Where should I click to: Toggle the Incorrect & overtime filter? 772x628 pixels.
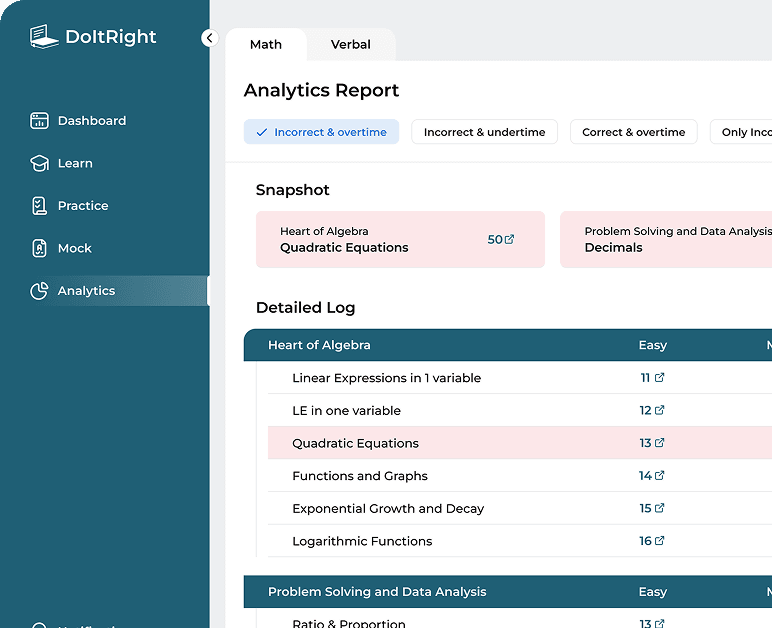click(x=321, y=132)
